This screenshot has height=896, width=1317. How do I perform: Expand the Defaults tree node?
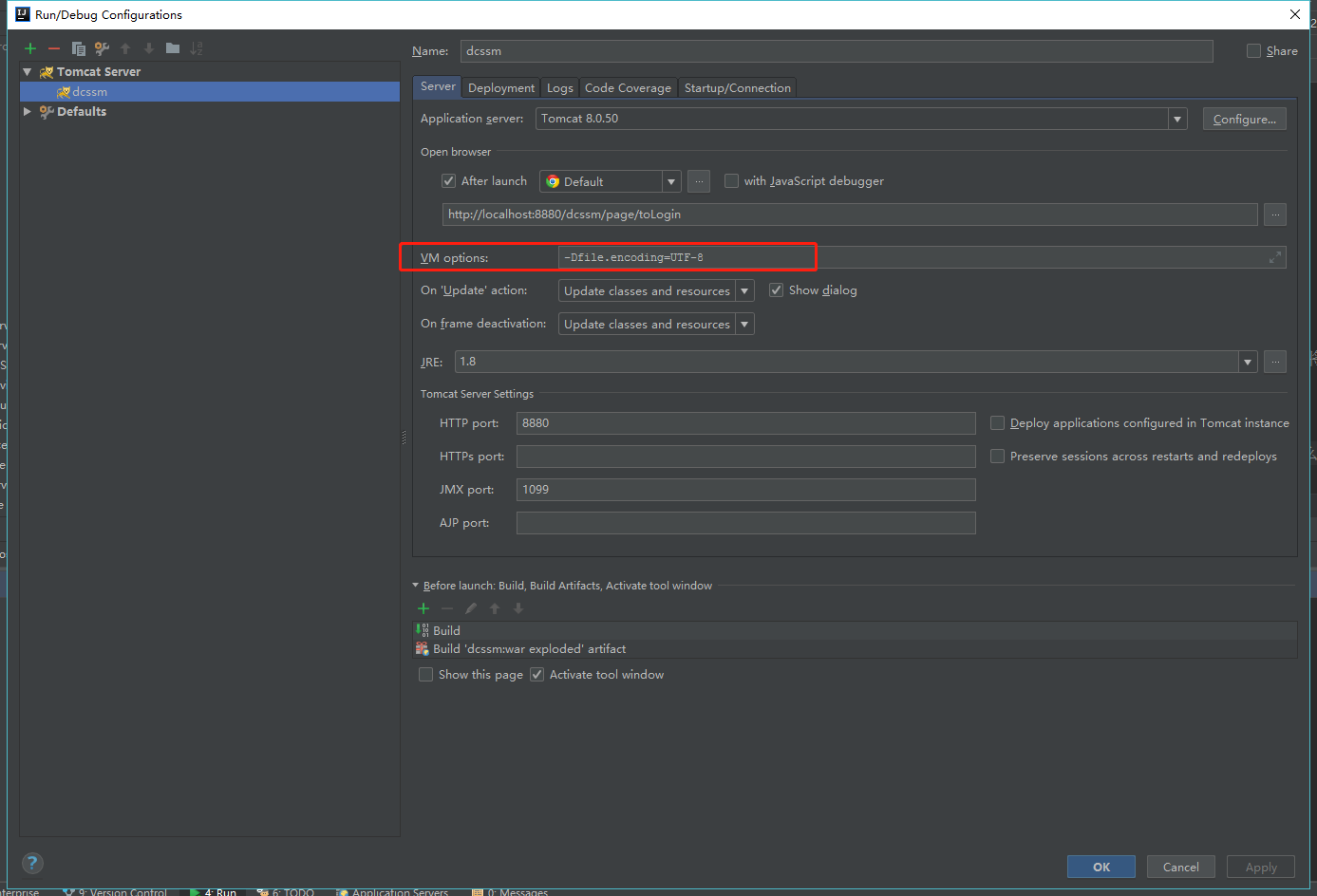28,112
